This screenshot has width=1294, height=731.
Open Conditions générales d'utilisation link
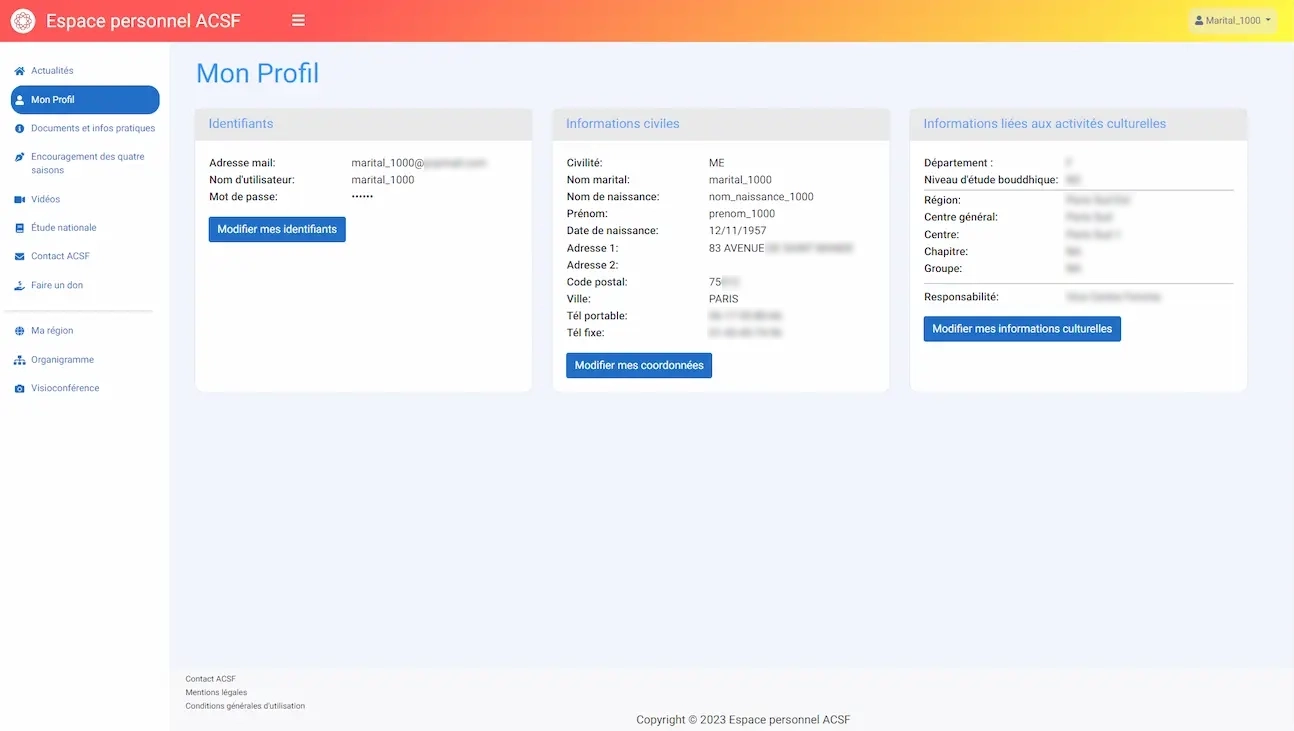245,706
